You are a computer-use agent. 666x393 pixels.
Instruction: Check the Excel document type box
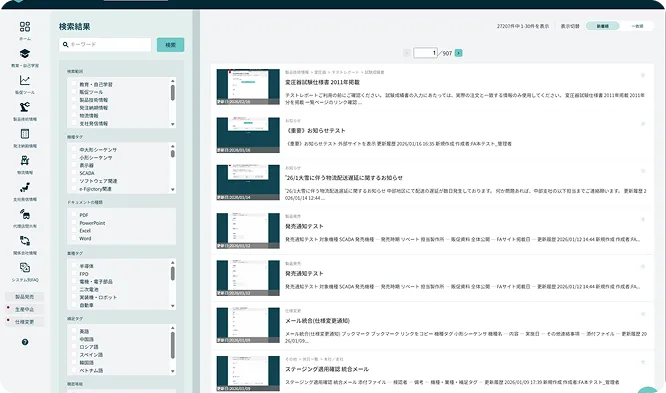coord(74,231)
